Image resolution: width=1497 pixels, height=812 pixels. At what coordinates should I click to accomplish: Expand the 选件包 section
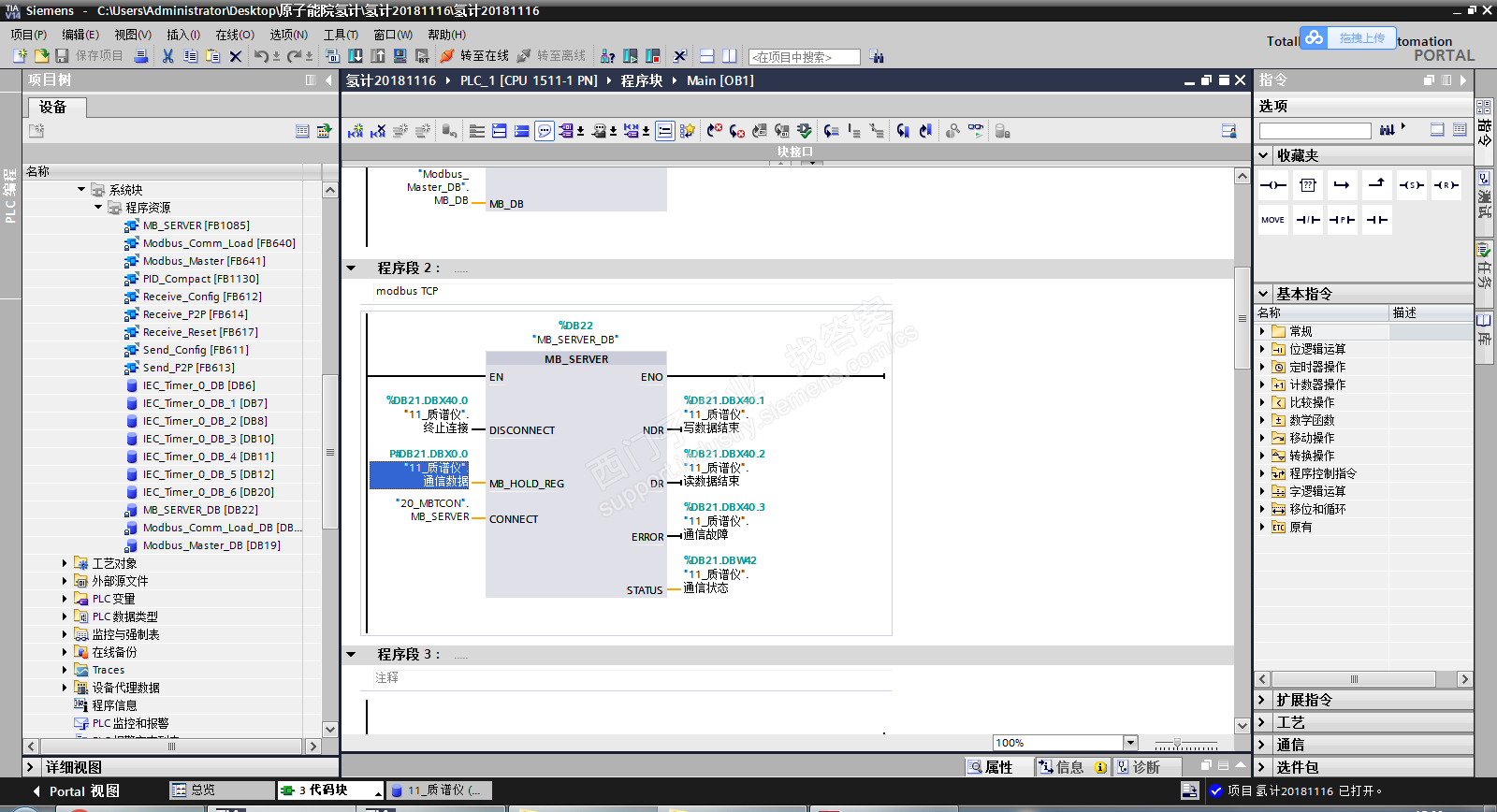click(x=1262, y=767)
